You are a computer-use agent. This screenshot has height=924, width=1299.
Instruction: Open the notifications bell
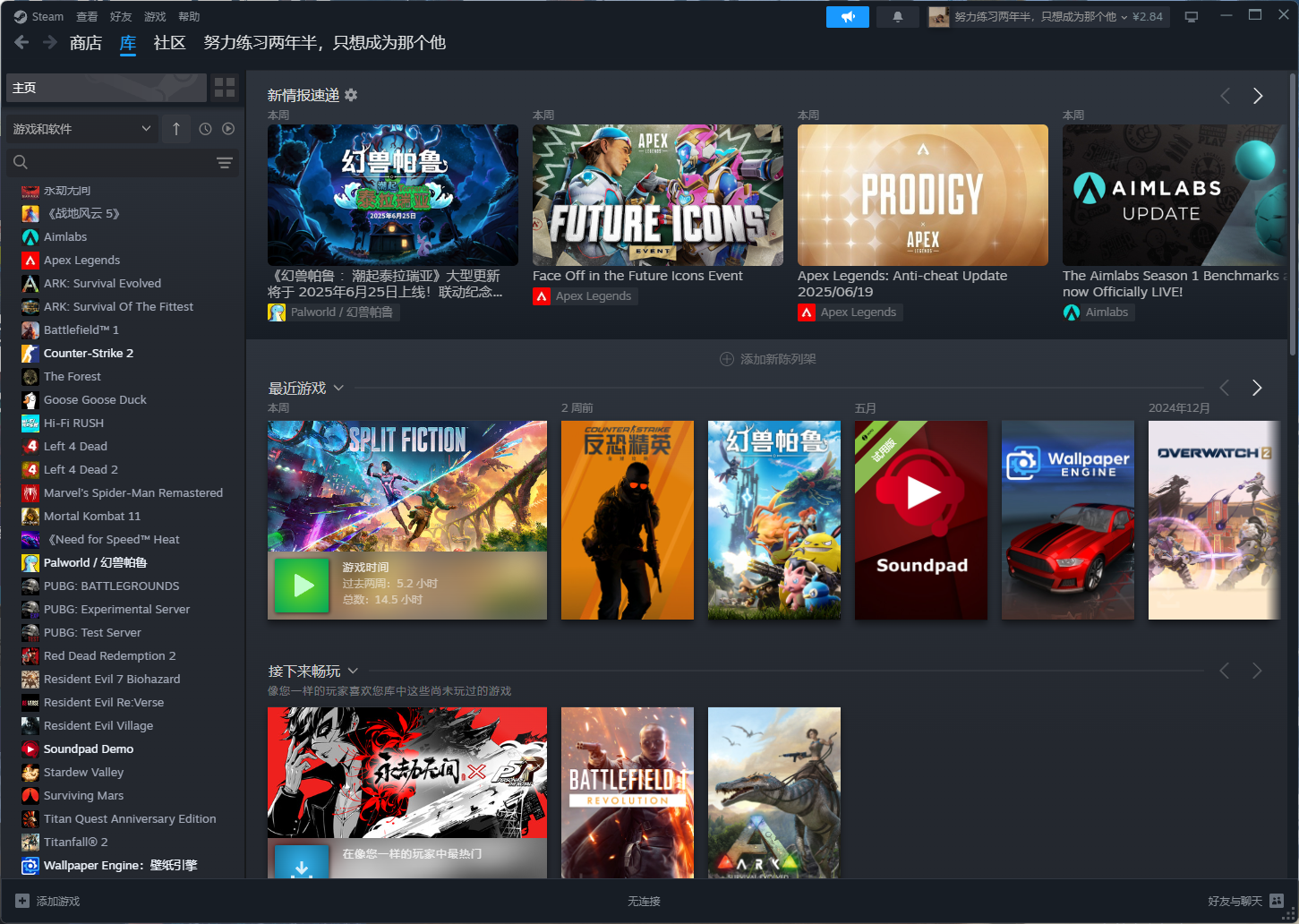tap(898, 17)
